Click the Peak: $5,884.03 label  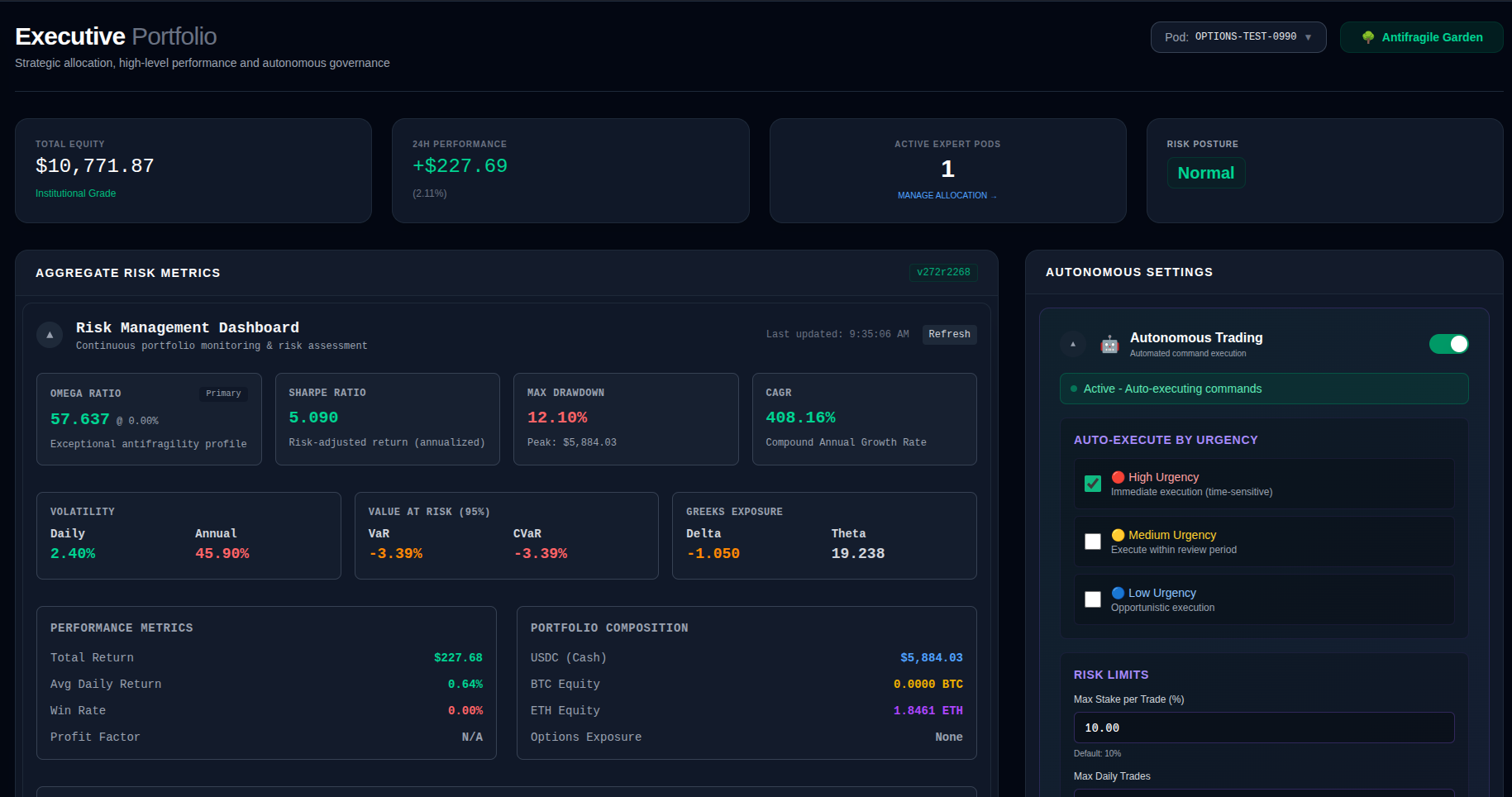point(572,442)
